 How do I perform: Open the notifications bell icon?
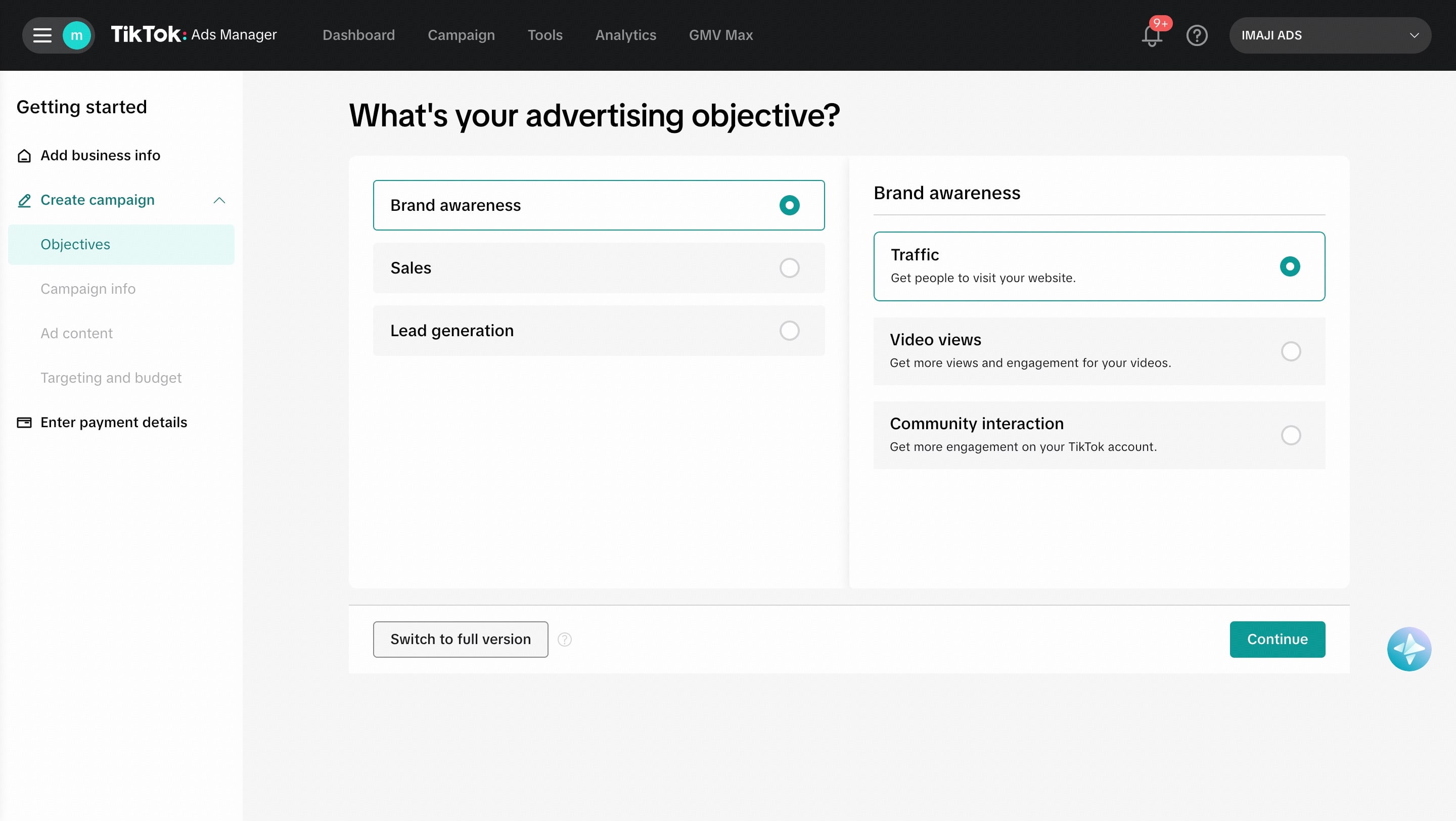(x=1151, y=36)
